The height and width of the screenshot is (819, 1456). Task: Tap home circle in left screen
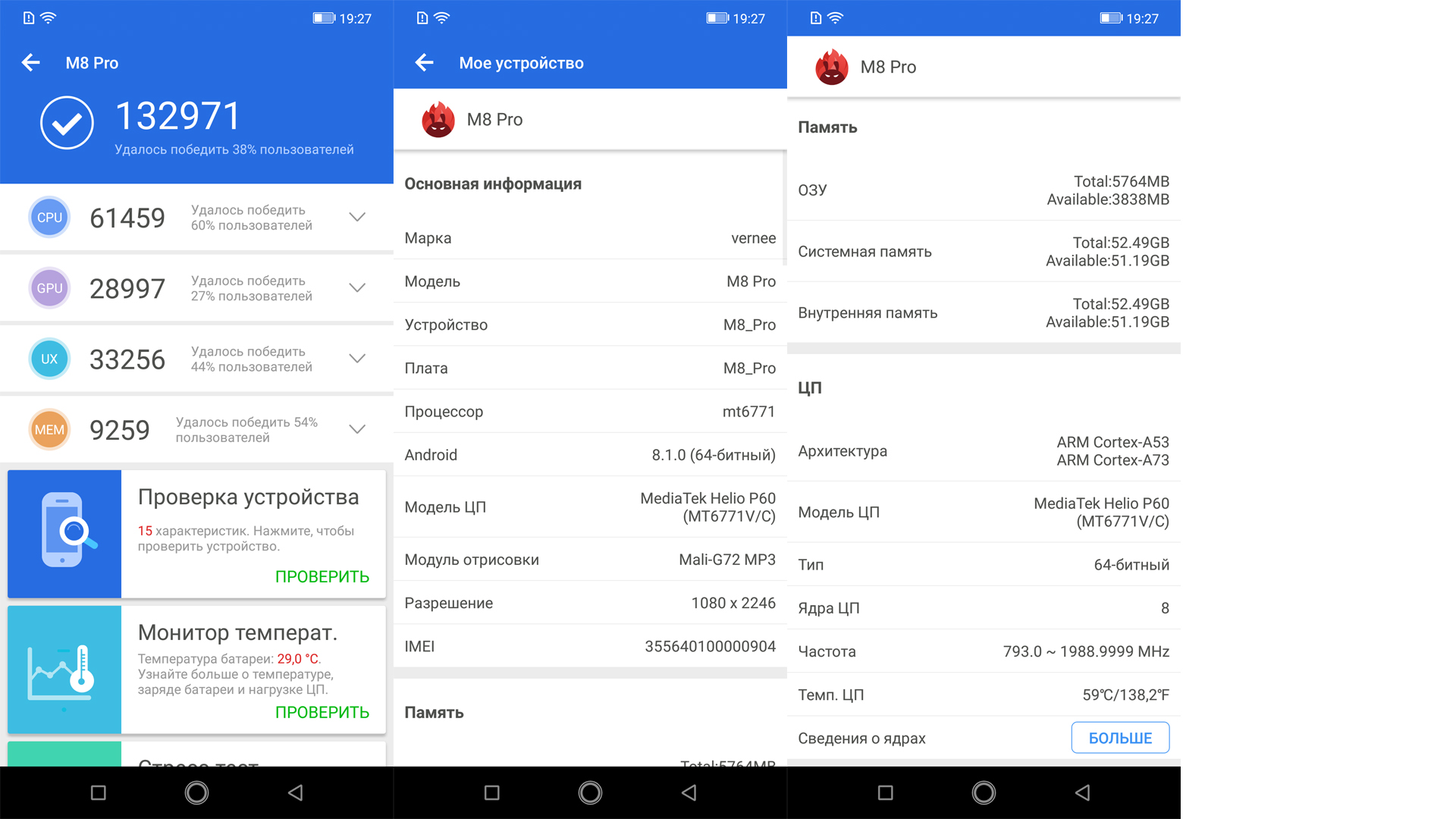pos(196,792)
